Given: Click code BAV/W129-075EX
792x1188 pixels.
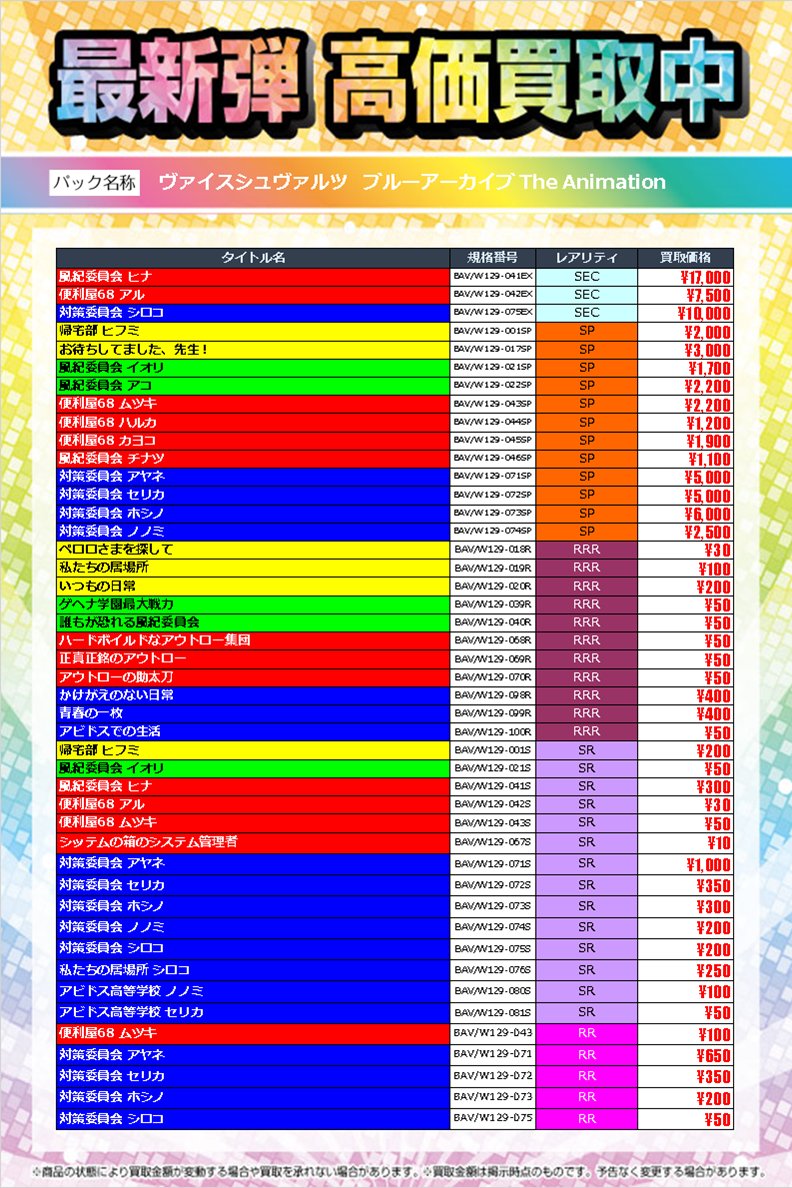Looking at the screenshot, I should tap(493, 313).
